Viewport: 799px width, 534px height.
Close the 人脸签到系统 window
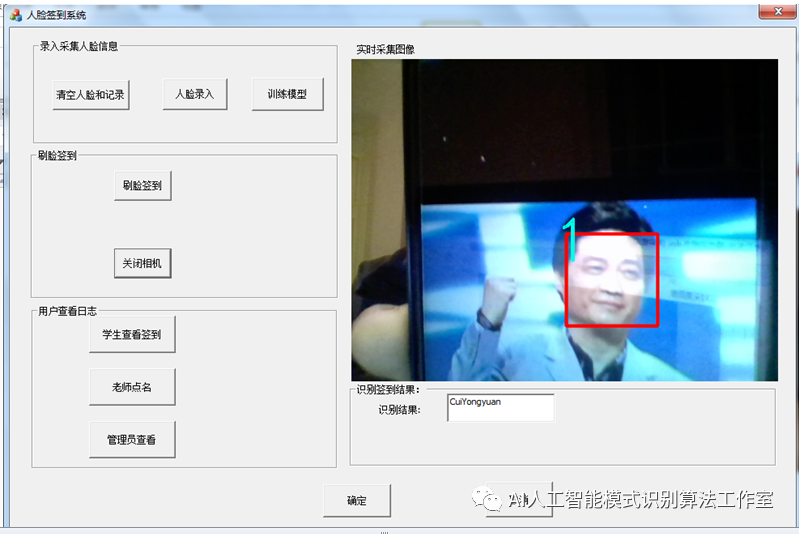coord(777,11)
